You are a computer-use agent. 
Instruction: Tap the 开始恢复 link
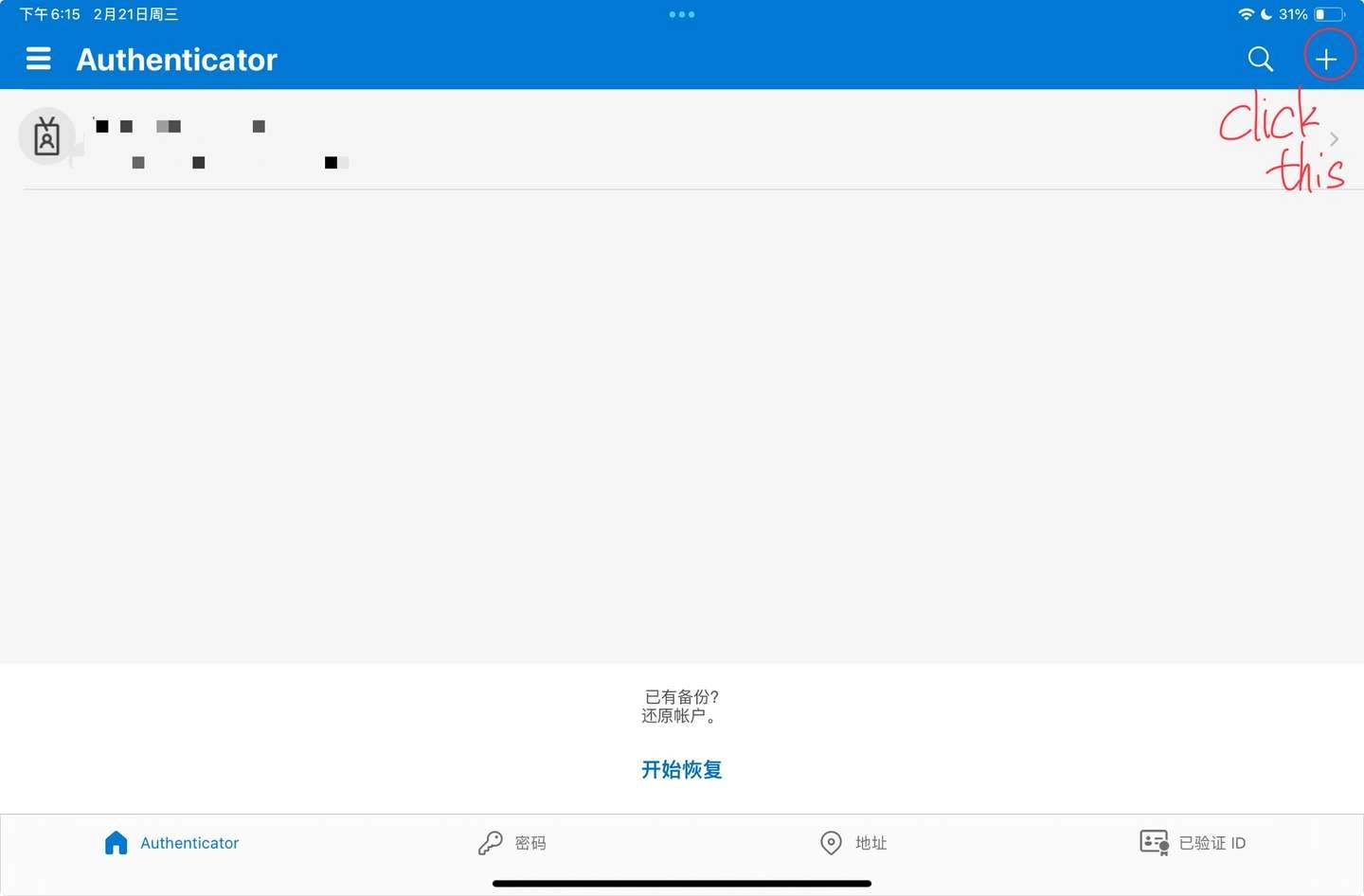[x=682, y=769]
